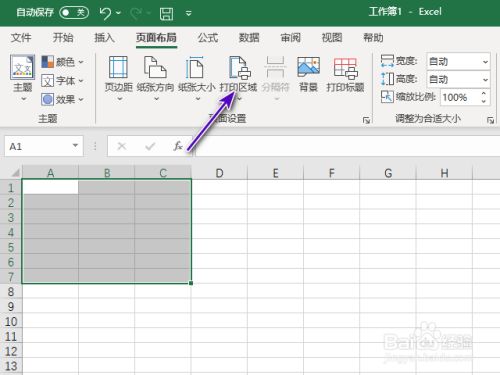Increase the 缩放比例 scale stepper
500x375 pixels.
484,93
